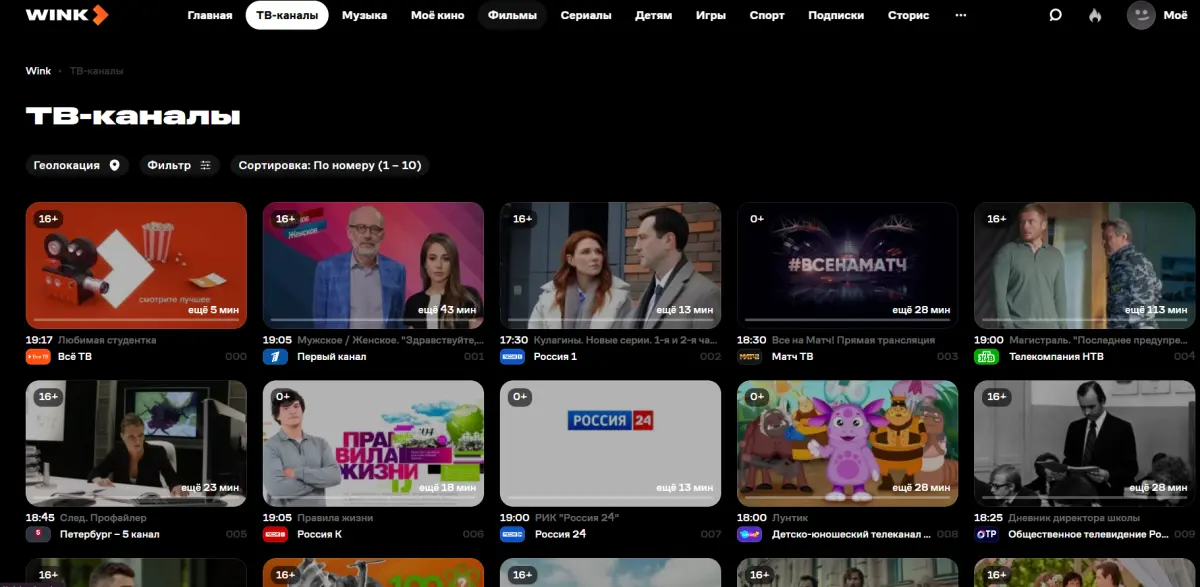Click the Первый канал logo icon
The height and width of the screenshot is (587, 1200).
pos(275,356)
